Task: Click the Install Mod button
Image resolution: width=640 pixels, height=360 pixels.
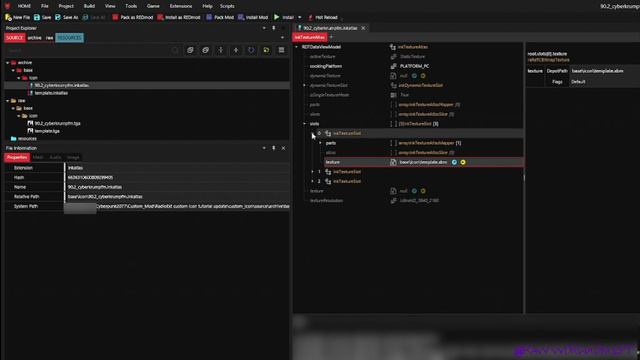Action: tap(253, 17)
